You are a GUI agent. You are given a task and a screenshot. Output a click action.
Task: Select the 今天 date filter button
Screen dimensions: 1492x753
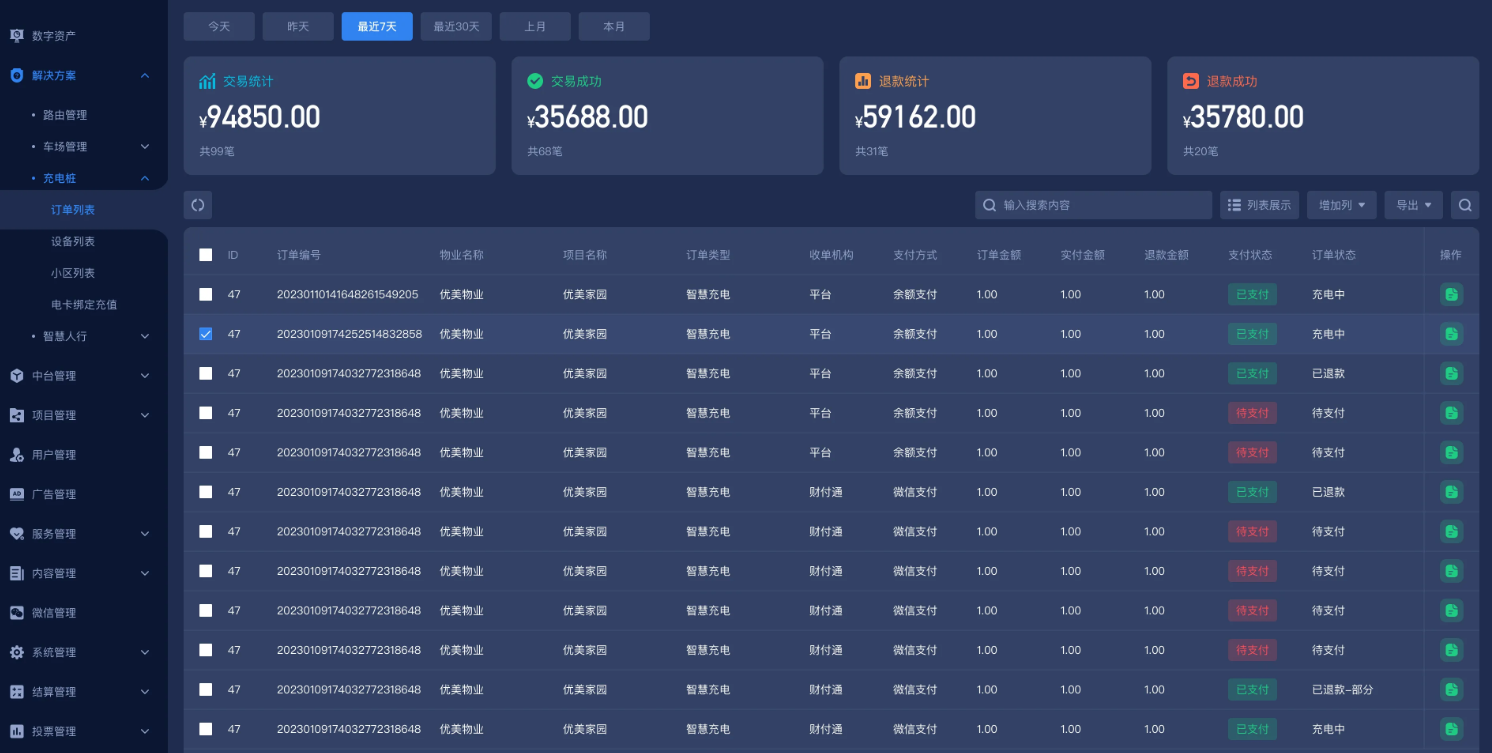click(x=219, y=27)
